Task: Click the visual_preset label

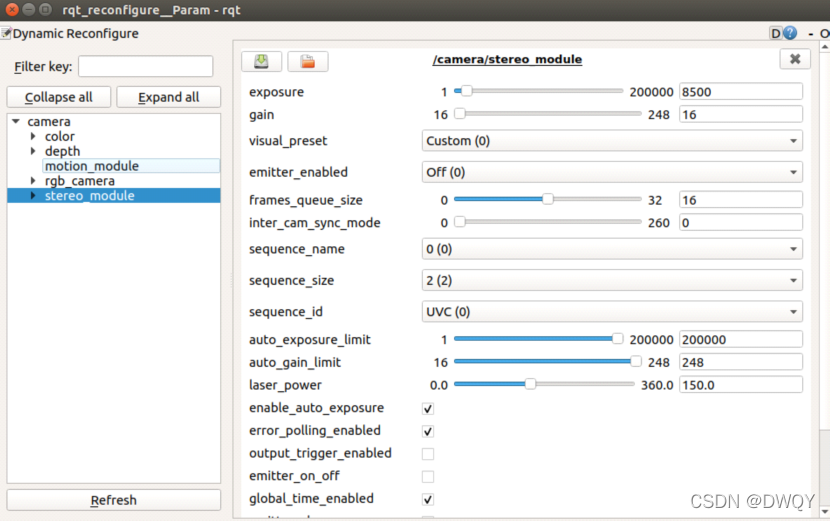Action: coord(288,141)
